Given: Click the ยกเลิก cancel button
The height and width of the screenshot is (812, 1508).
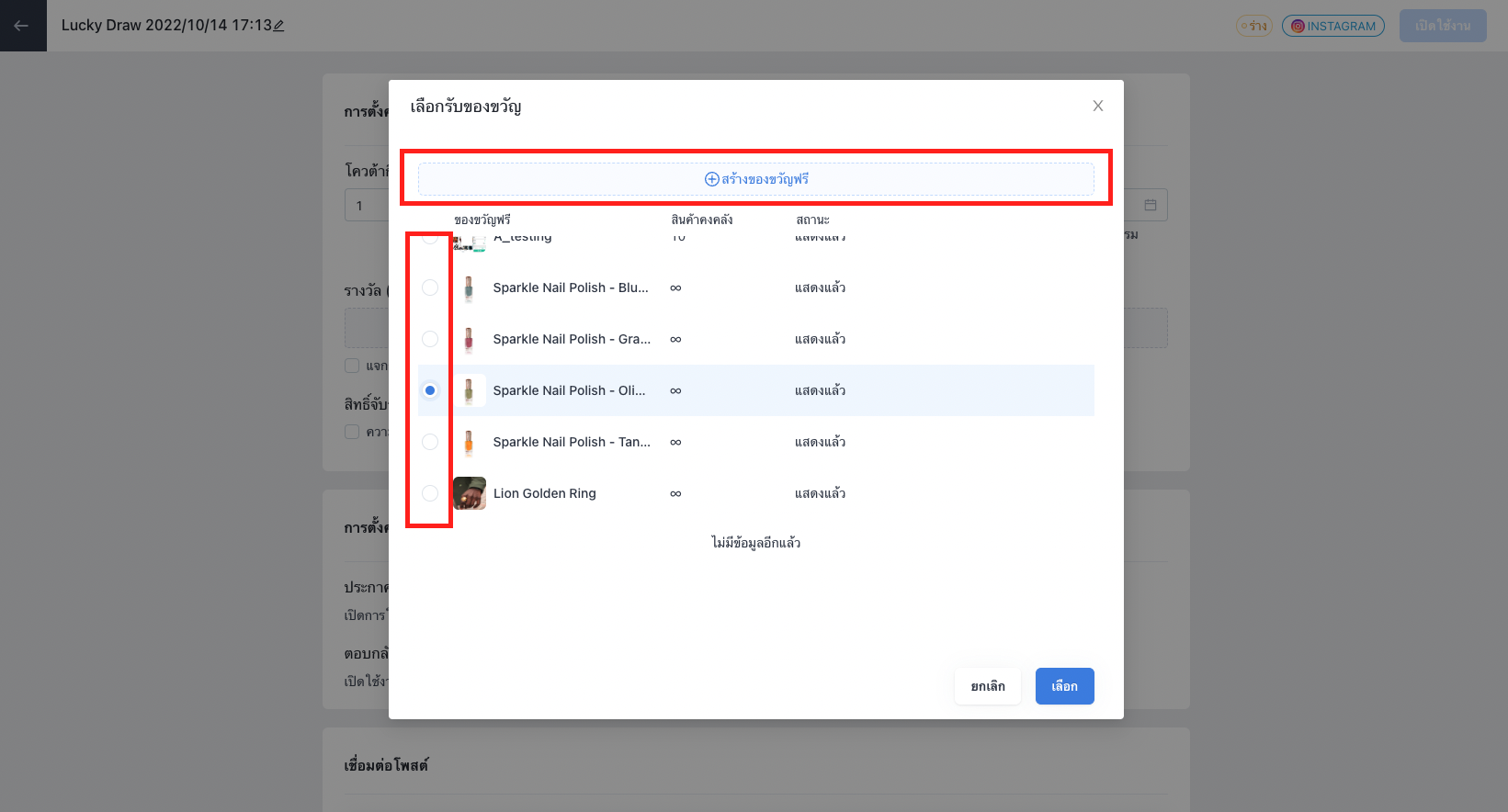Looking at the screenshot, I should (988, 686).
